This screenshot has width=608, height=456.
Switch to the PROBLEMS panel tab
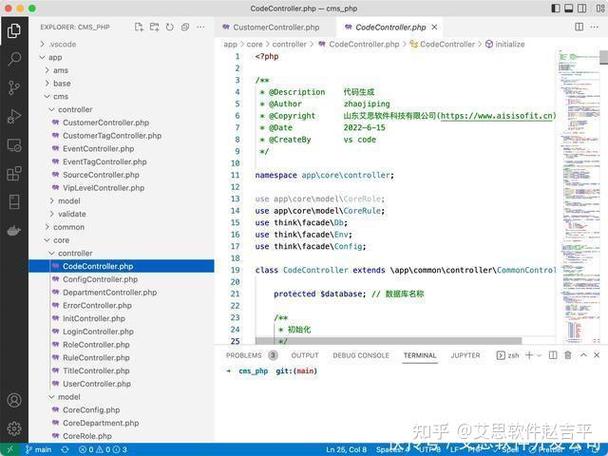click(x=244, y=355)
